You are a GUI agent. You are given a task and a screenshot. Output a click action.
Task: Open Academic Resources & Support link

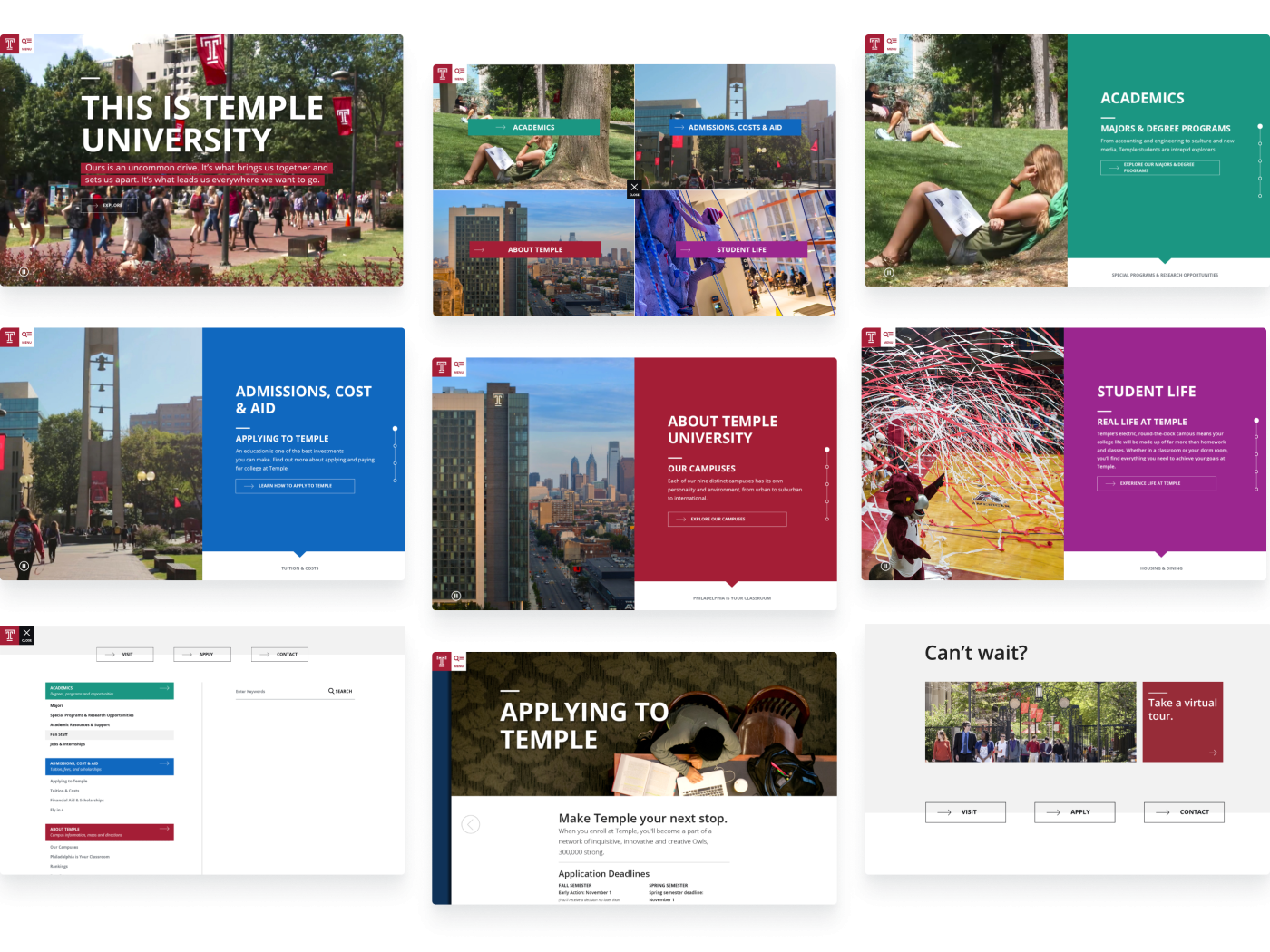tap(80, 724)
